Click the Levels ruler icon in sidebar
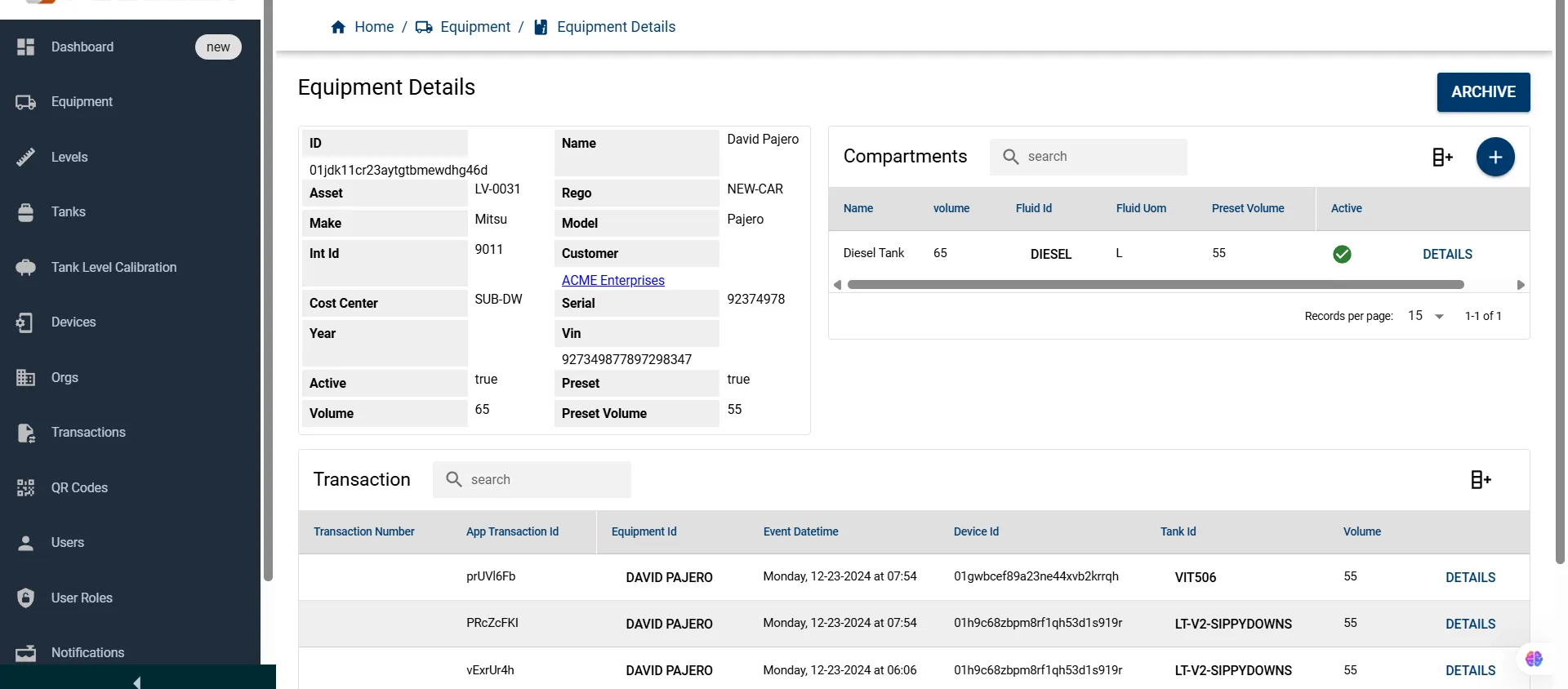The width and height of the screenshot is (1568, 689). coord(26,157)
